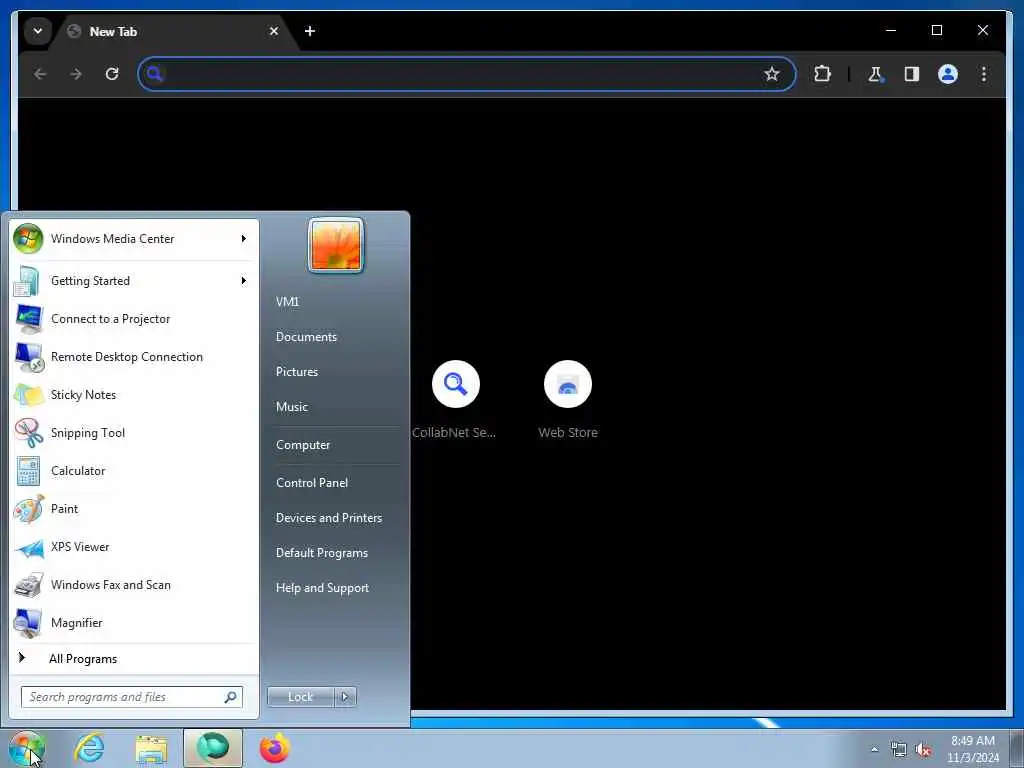The image size is (1024, 768).
Task: Click the Search programs and files box
Action: tap(132, 697)
